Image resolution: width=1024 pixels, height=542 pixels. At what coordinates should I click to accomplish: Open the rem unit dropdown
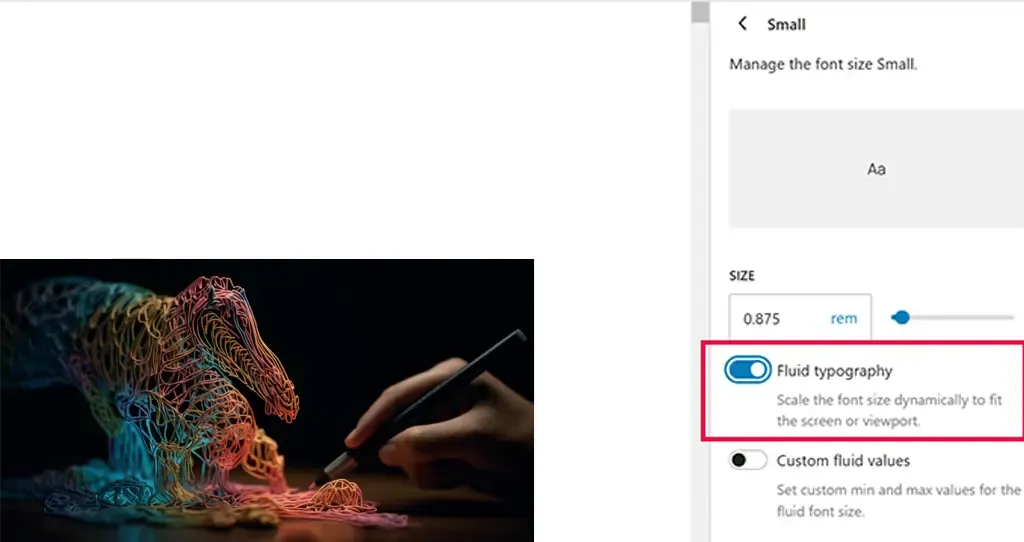(x=844, y=319)
